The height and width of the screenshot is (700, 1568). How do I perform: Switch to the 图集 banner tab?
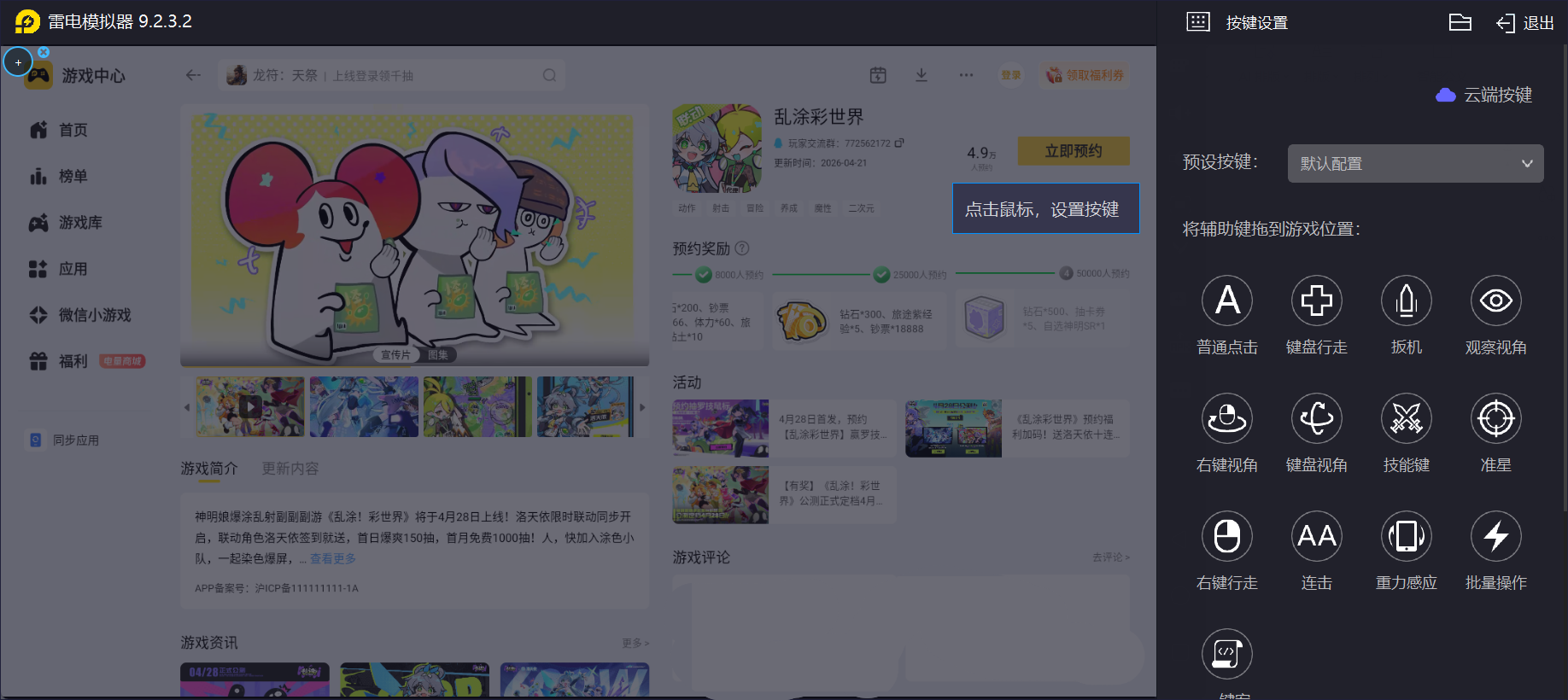(x=438, y=355)
